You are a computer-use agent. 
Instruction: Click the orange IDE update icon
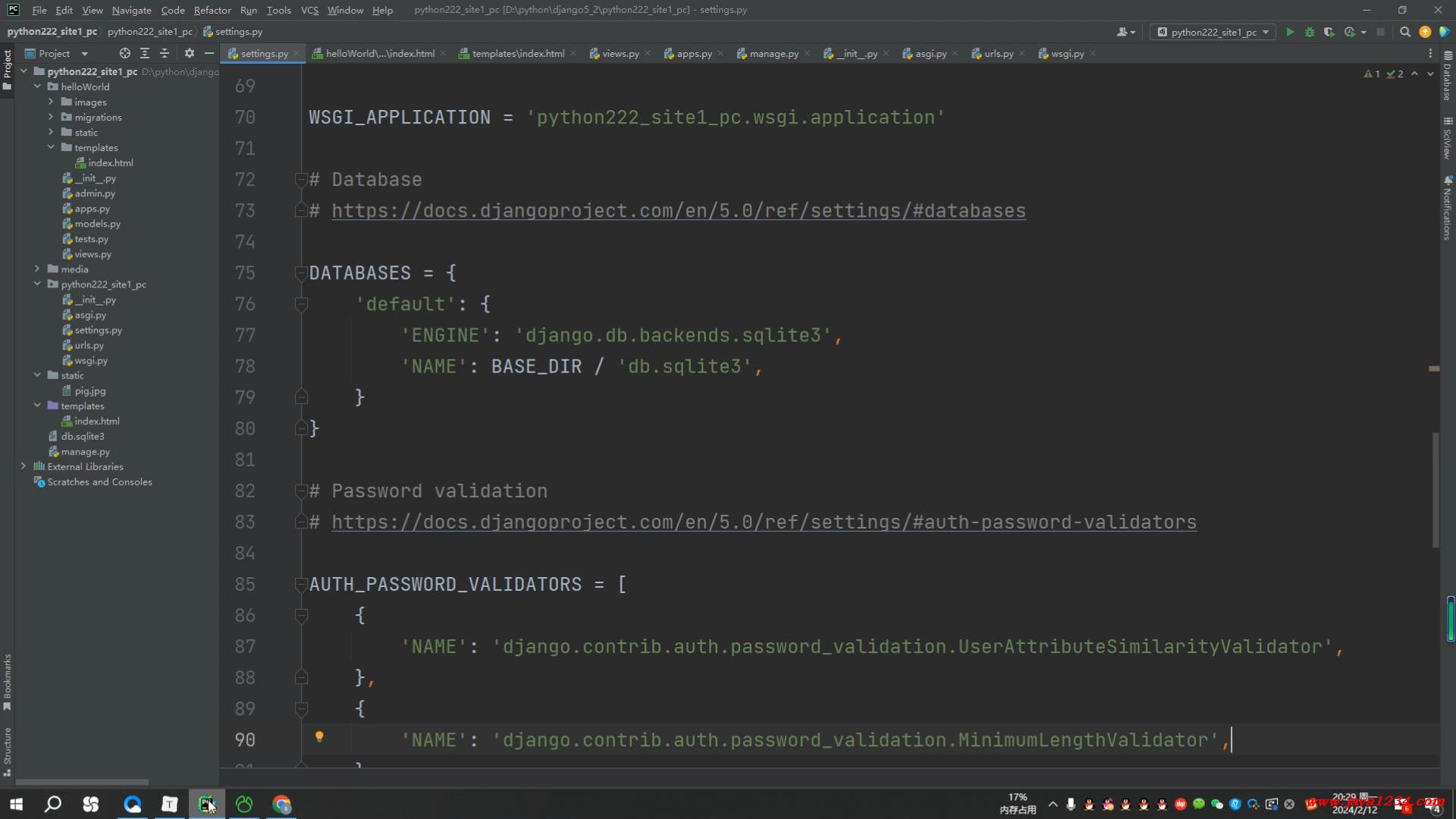tap(1425, 32)
